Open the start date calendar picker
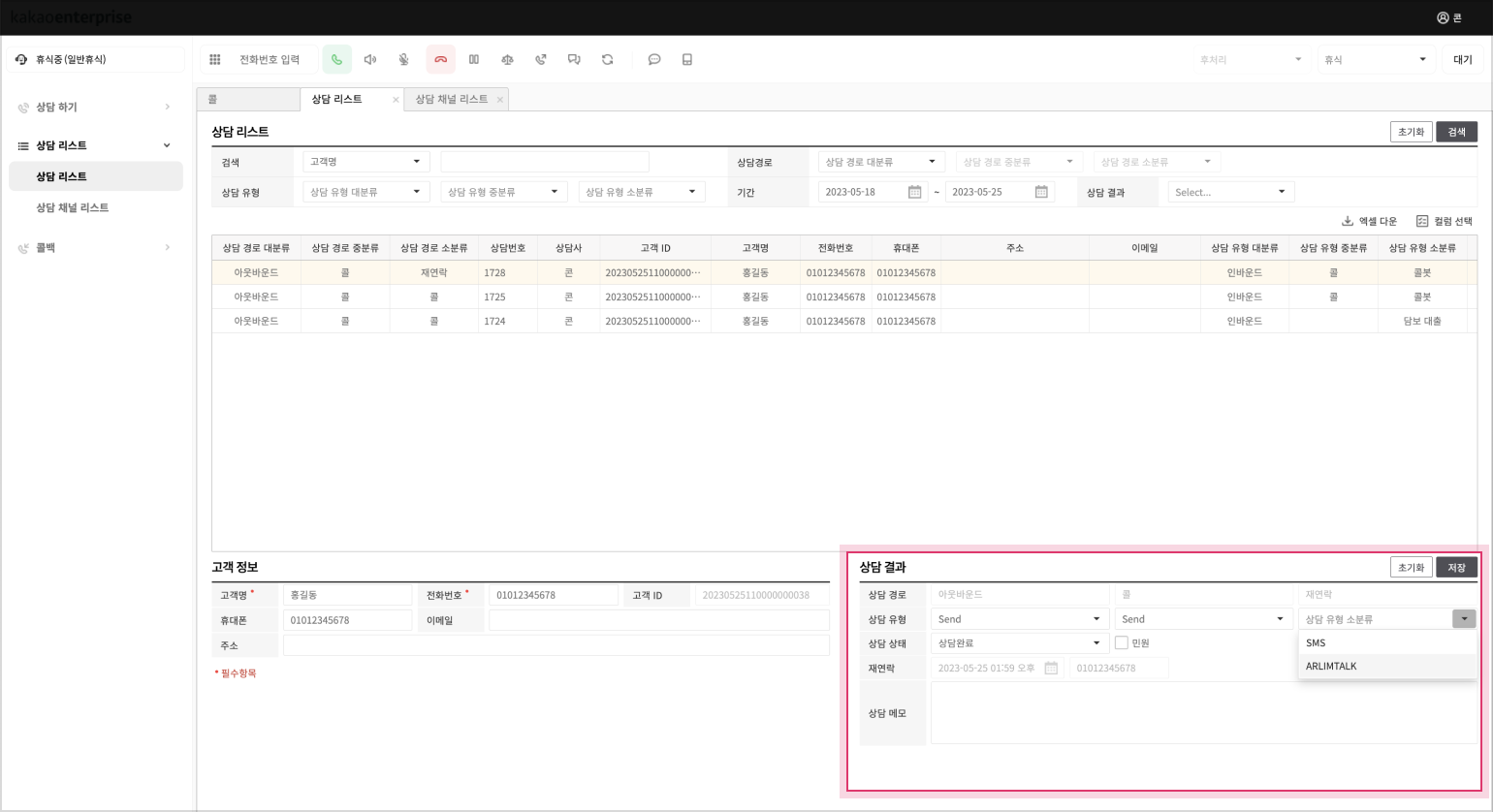This screenshot has height=812, width=1493. coord(914,192)
